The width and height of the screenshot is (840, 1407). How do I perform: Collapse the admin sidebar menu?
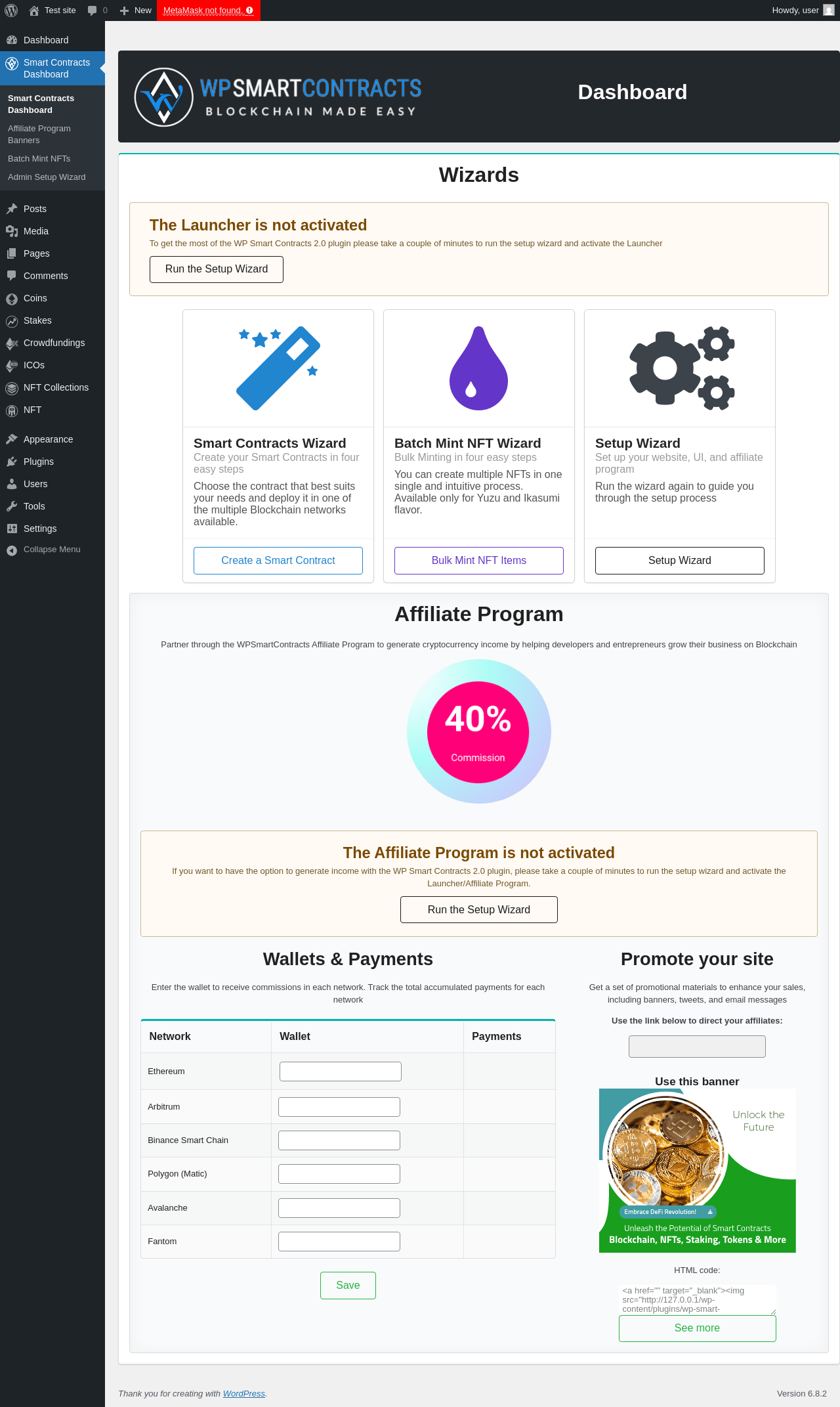[x=52, y=550]
